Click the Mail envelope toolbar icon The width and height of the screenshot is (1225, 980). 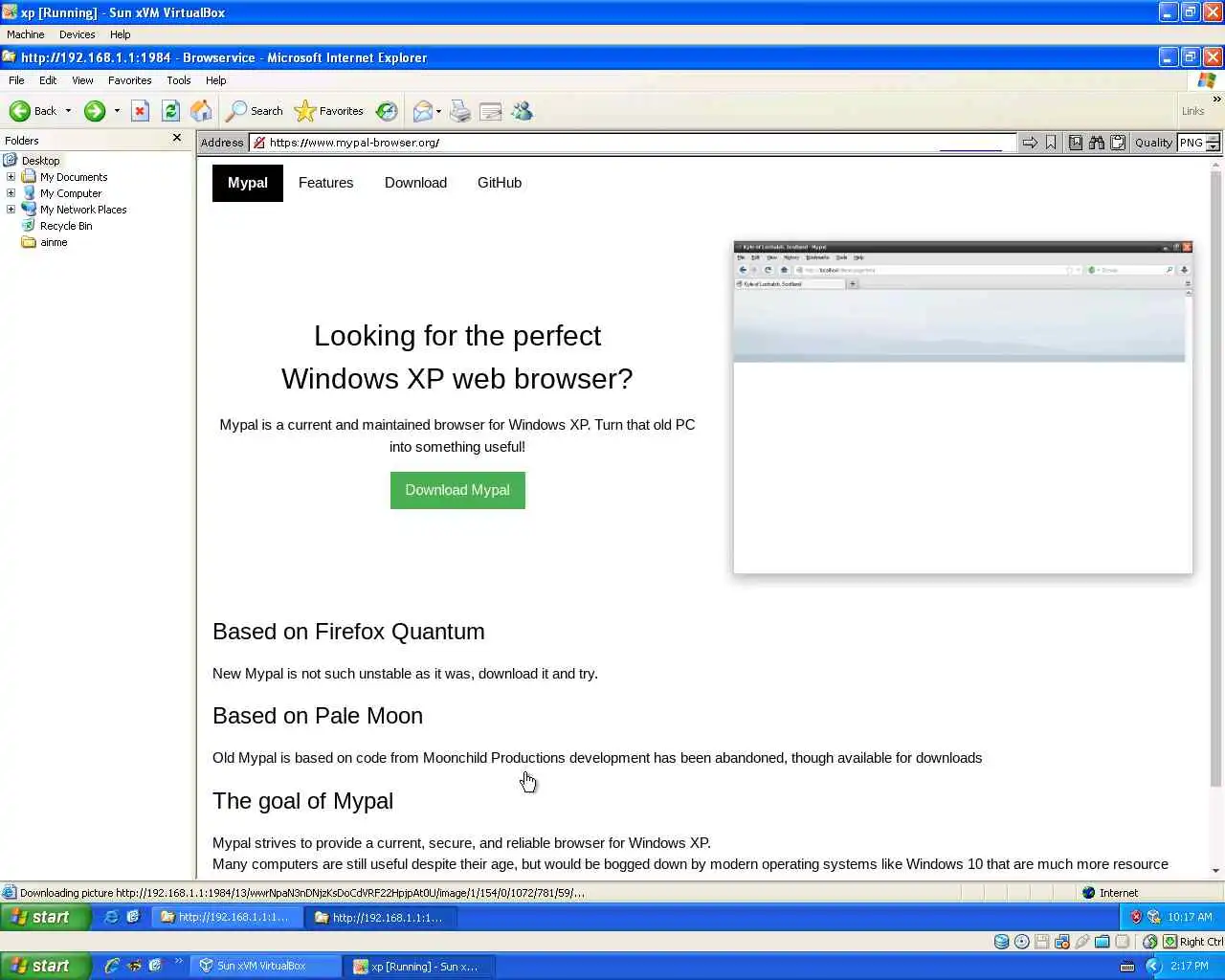[x=422, y=111]
